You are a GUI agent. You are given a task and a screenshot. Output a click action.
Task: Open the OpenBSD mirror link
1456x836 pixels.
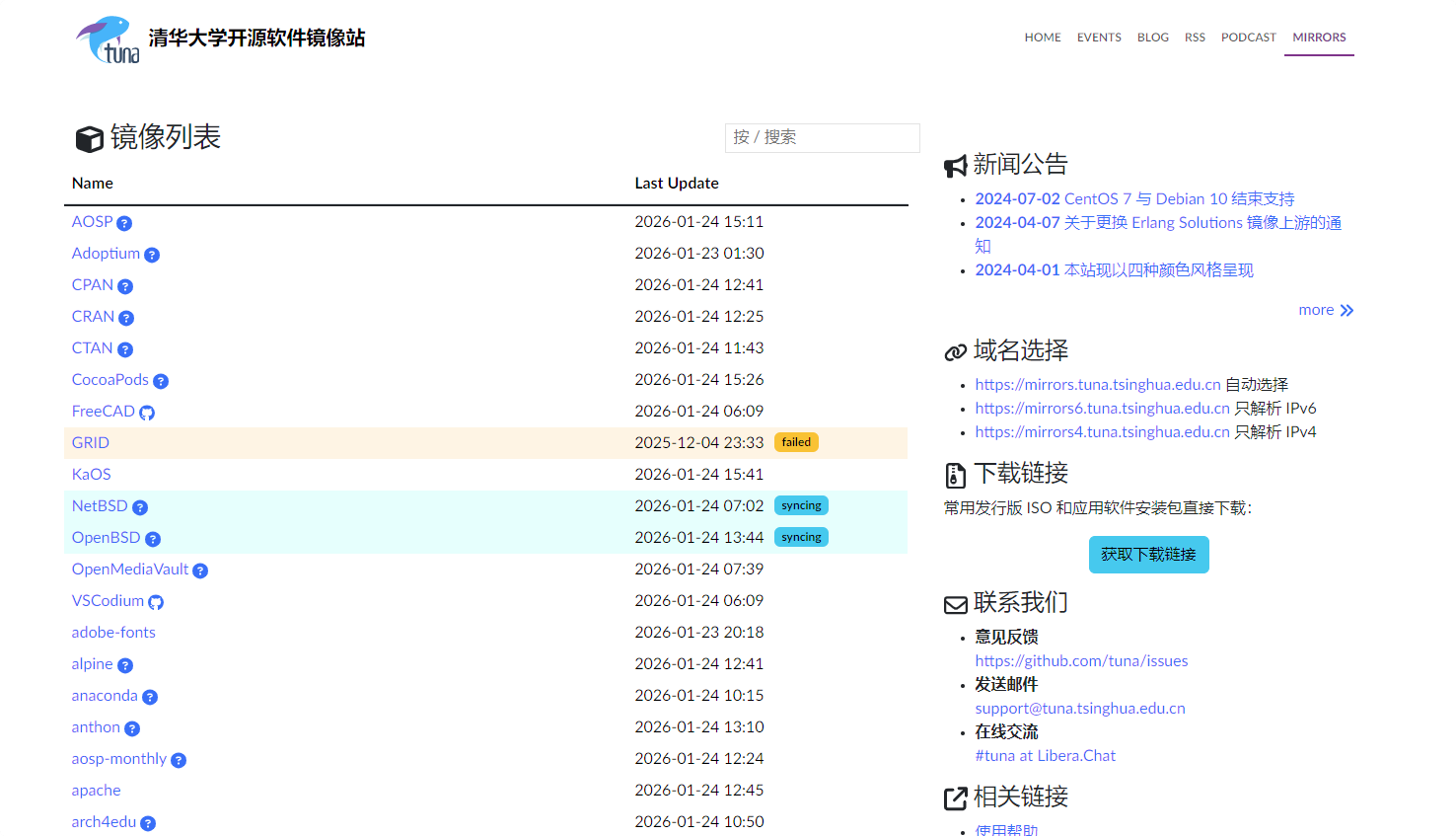(107, 538)
